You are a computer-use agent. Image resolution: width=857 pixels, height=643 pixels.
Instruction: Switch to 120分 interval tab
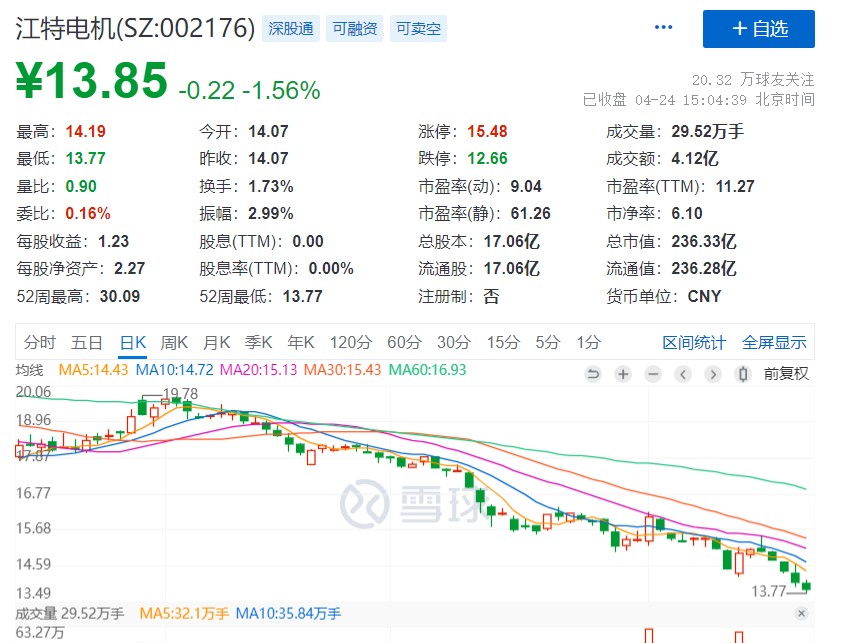coord(350,343)
